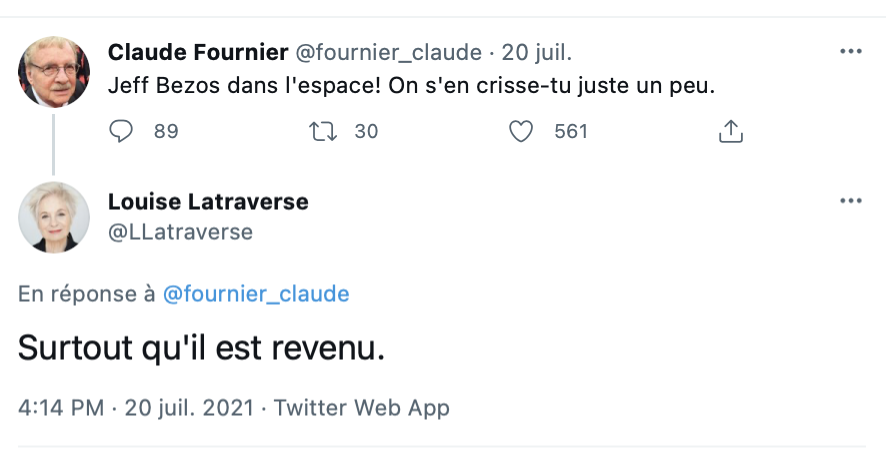Click the @LLatraverse handle

pos(180,232)
